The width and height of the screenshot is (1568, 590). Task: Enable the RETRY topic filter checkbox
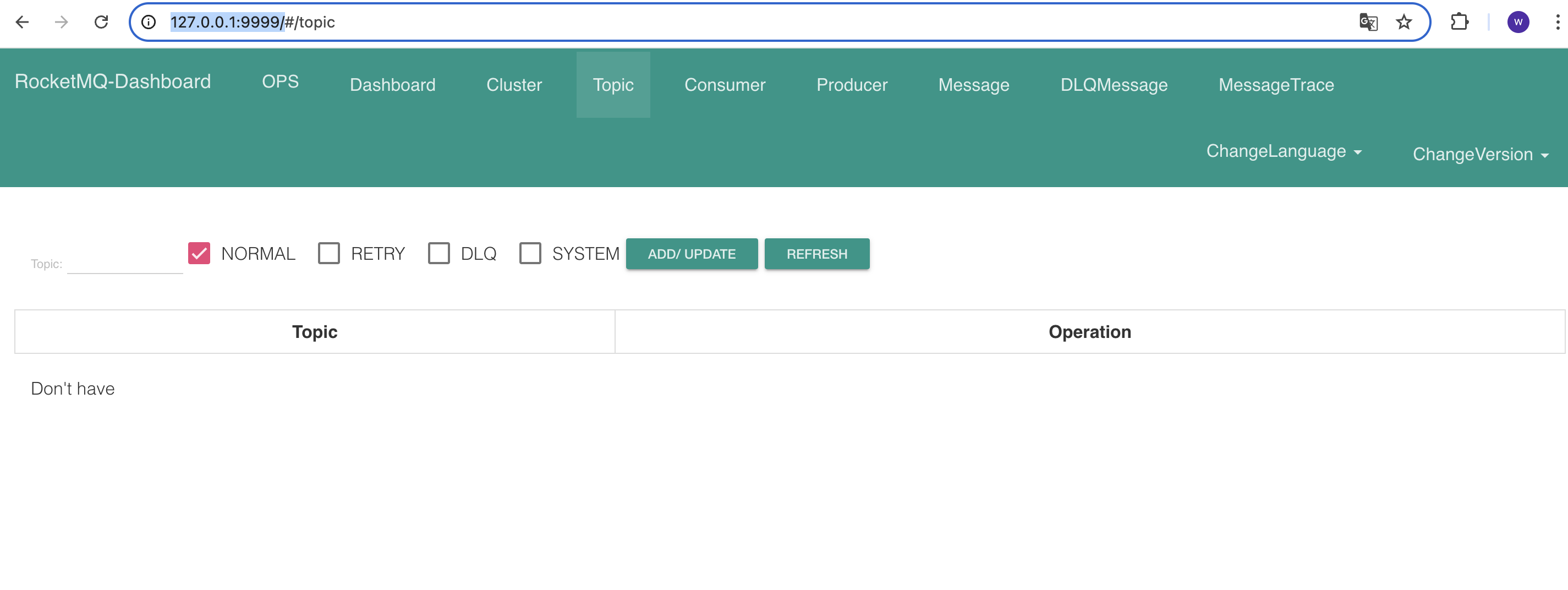point(328,253)
